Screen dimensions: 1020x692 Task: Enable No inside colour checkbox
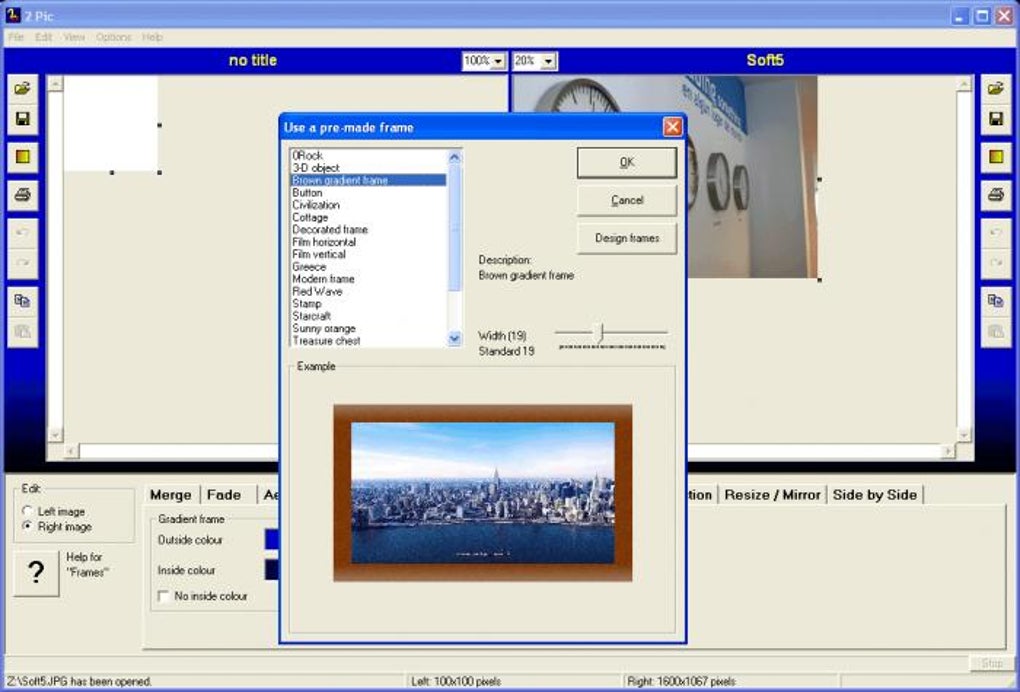click(164, 596)
